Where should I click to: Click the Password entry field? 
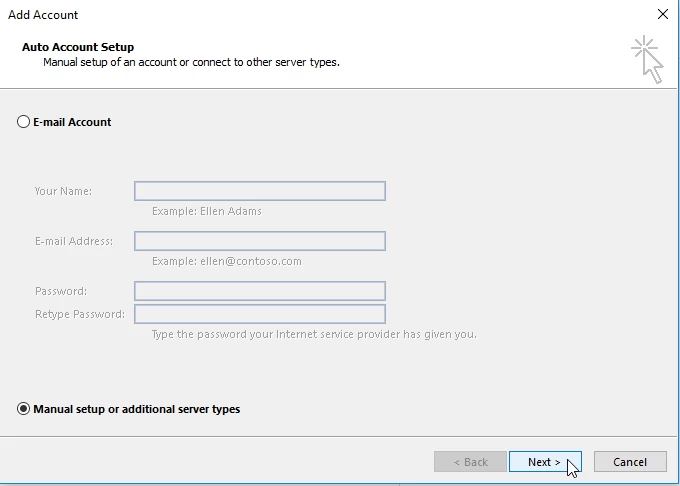point(260,291)
